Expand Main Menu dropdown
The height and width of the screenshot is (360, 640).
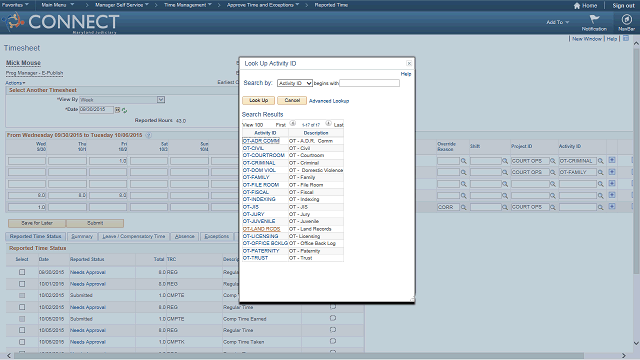(x=58, y=5)
